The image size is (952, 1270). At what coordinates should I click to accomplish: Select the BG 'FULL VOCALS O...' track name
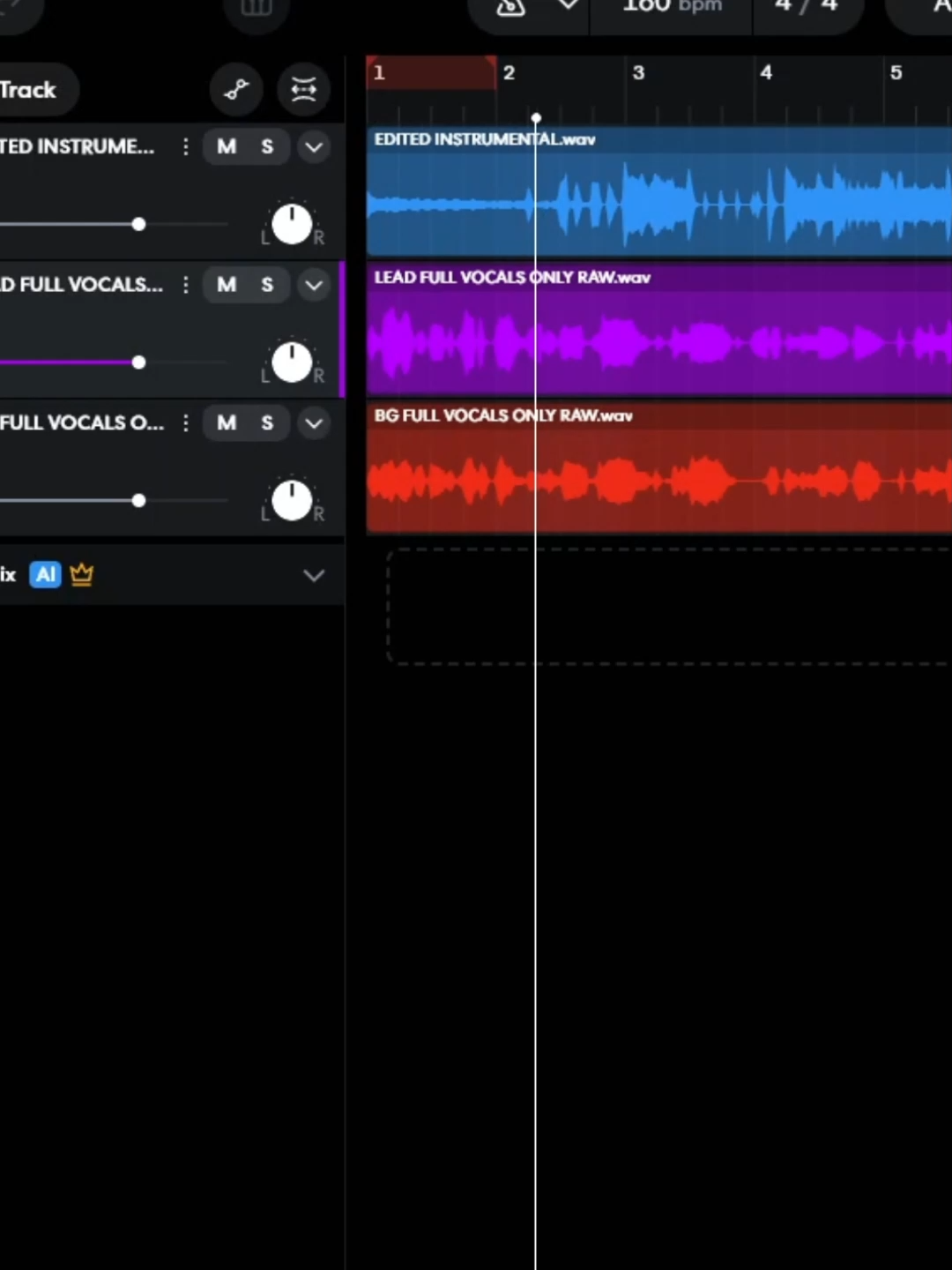click(82, 422)
